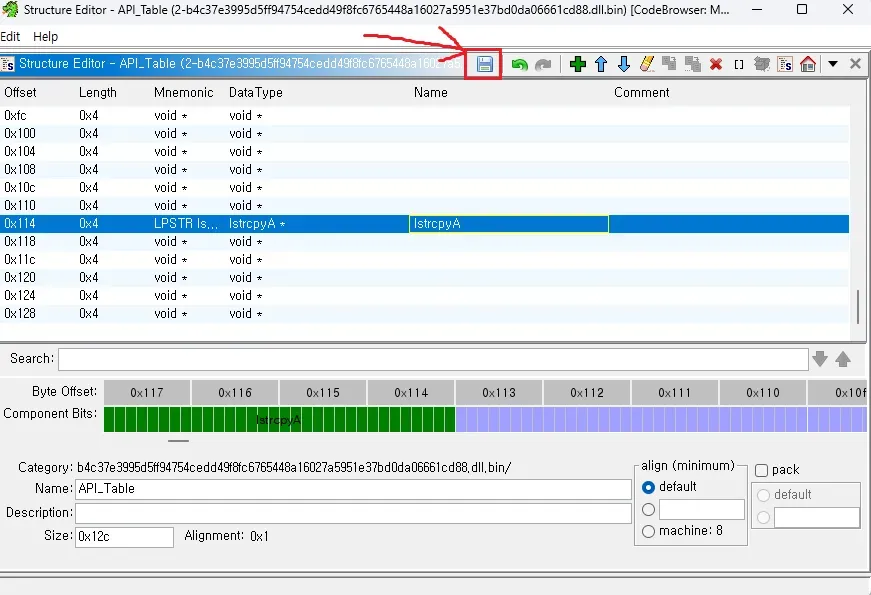The width and height of the screenshot is (871, 595).
Task: Click the eraser clear-component icon
Action: [x=647, y=64]
